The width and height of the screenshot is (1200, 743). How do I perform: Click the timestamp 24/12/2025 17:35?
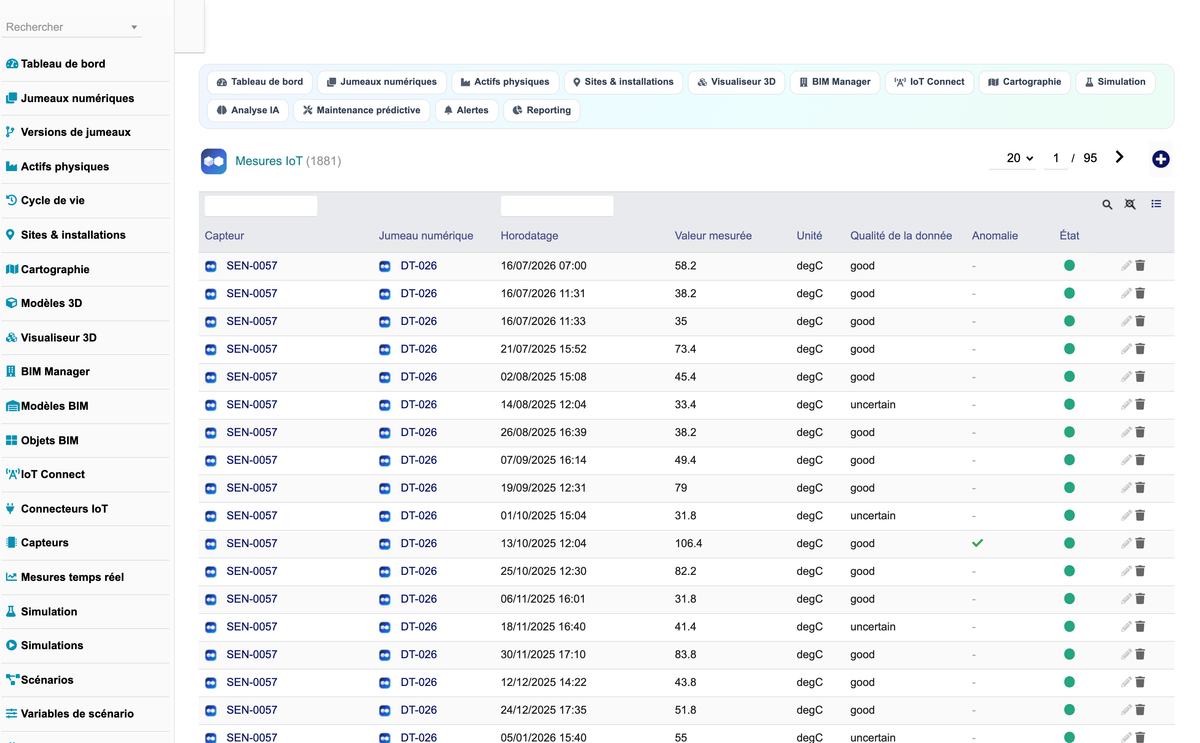pyautogui.click(x=543, y=710)
